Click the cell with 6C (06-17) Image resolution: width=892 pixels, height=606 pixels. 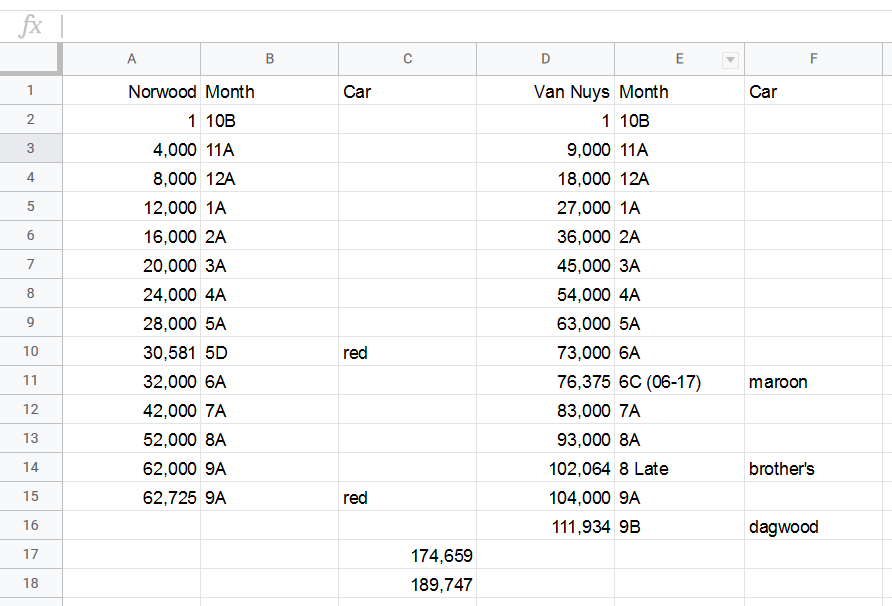pyautogui.click(x=679, y=382)
